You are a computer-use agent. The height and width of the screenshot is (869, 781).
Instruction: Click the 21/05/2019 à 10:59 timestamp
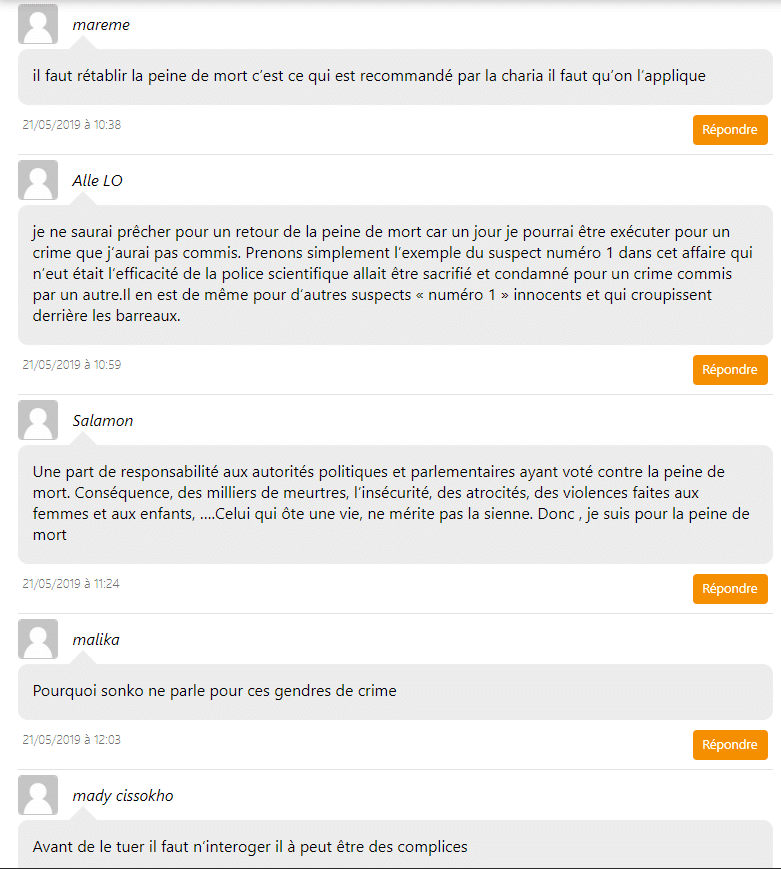pyautogui.click(x=72, y=365)
